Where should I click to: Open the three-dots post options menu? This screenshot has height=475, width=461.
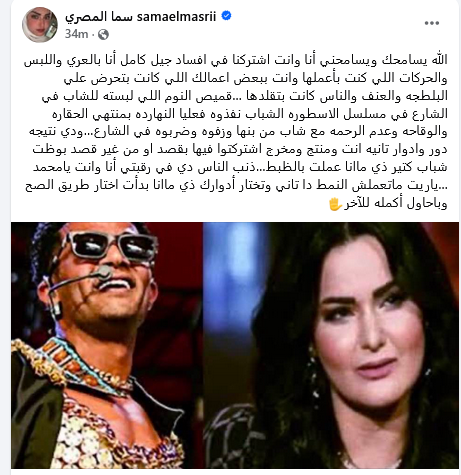(x=432, y=23)
